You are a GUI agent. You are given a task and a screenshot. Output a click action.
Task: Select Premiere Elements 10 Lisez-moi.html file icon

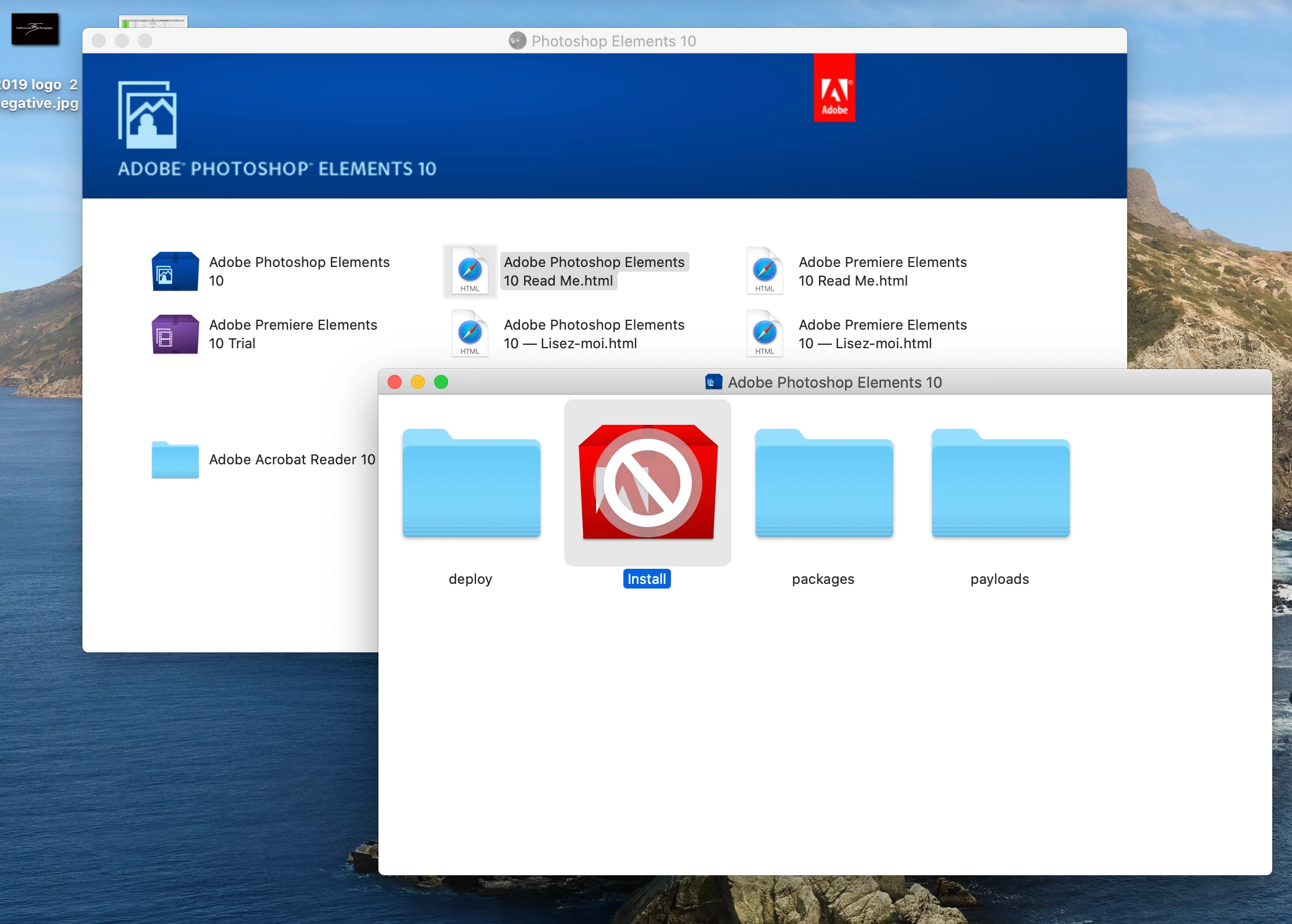click(764, 334)
